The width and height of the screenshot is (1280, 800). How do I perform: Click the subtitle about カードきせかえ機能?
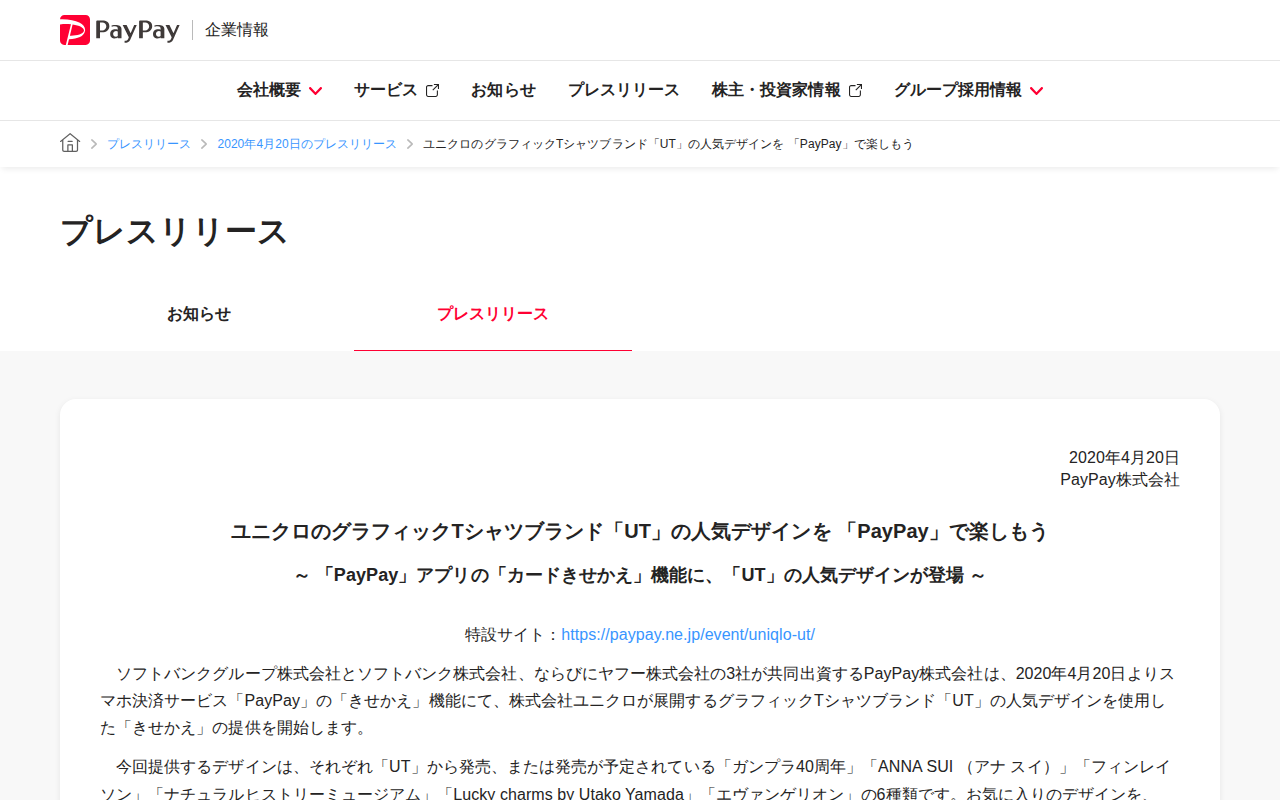click(x=640, y=575)
